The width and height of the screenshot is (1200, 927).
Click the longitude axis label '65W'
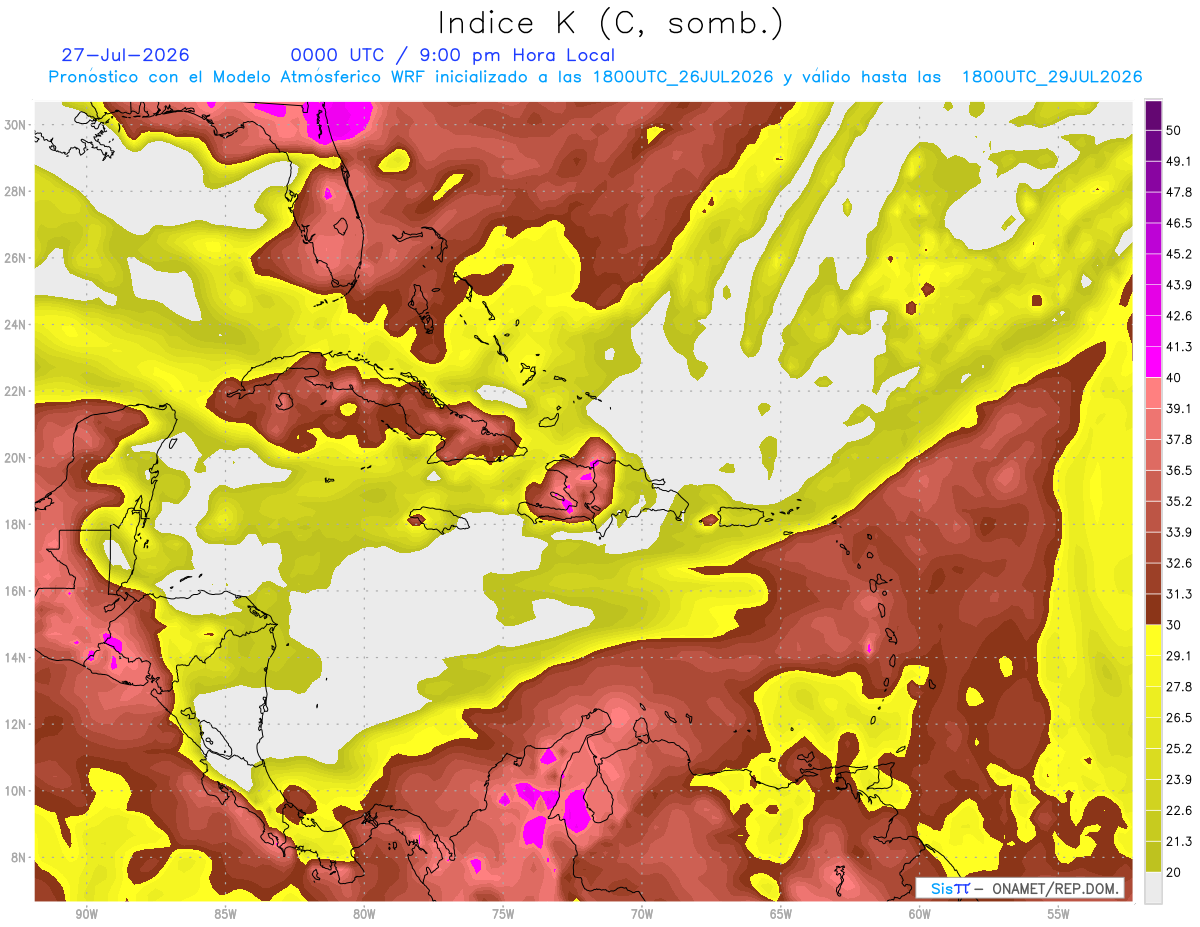[781, 914]
